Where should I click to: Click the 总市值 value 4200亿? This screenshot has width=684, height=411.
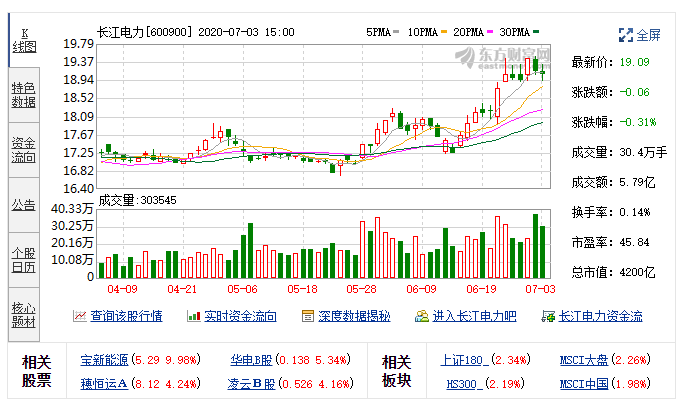coord(637,272)
